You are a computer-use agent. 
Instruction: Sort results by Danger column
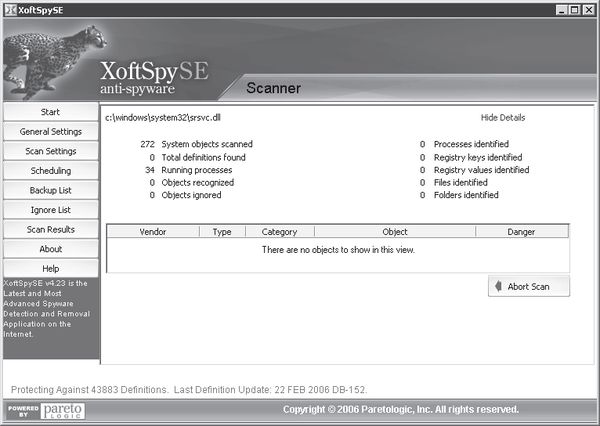(x=521, y=232)
